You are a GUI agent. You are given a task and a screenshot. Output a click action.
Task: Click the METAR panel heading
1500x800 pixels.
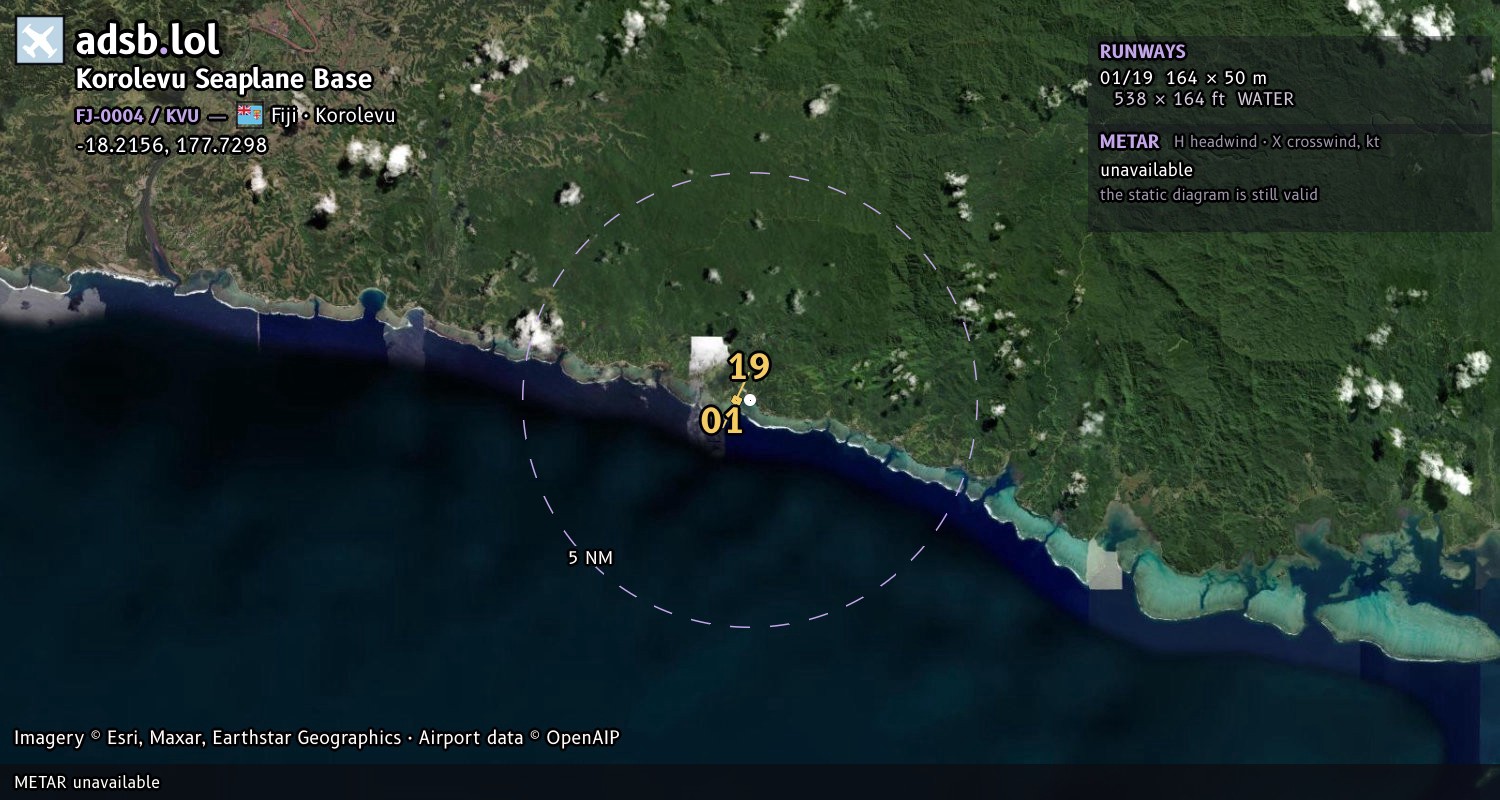coord(1129,142)
